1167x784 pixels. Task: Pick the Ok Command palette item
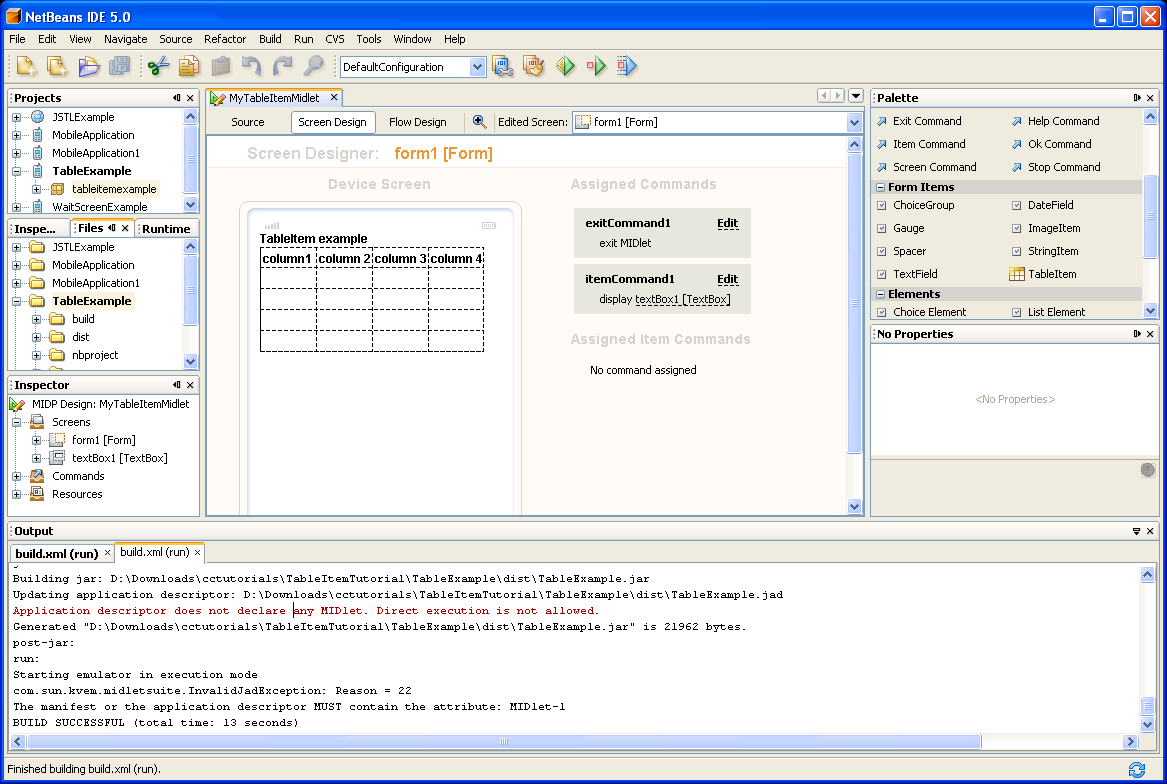pyautogui.click(x=1052, y=144)
